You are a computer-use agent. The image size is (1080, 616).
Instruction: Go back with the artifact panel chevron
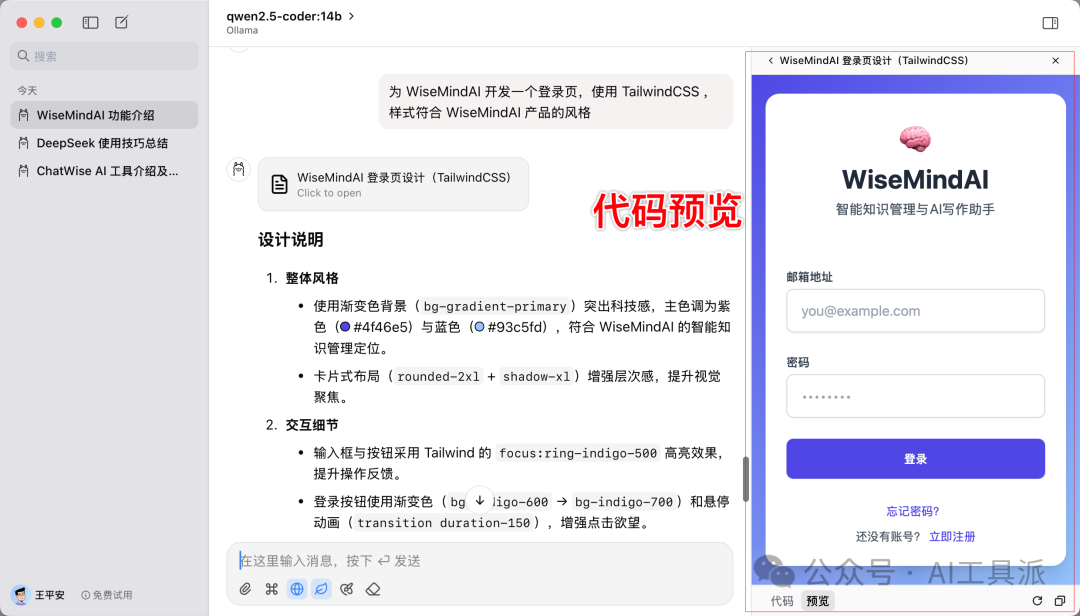pos(770,61)
